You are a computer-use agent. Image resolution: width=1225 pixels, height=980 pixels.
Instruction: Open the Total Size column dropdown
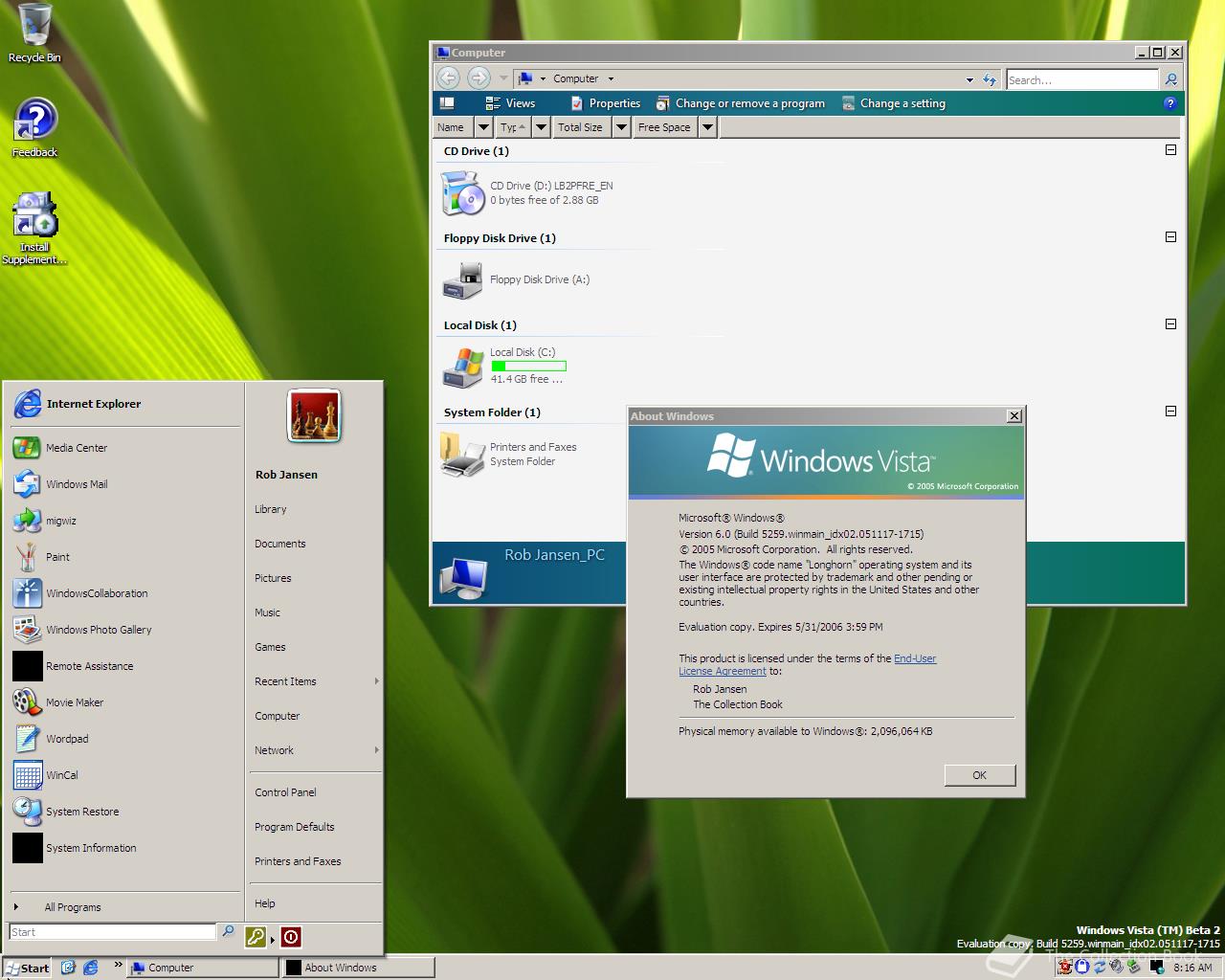pos(621,127)
